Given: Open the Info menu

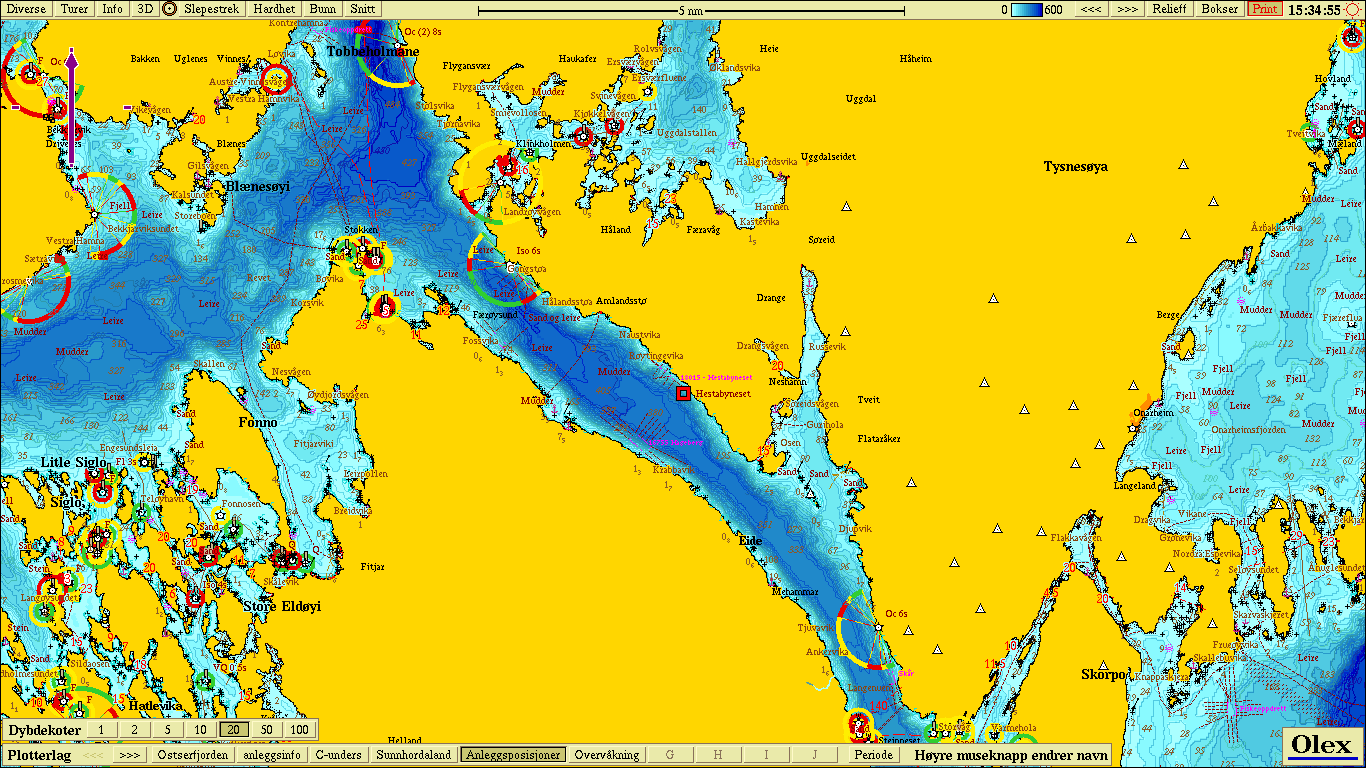Looking at the screenshot, I should (113, 9).
